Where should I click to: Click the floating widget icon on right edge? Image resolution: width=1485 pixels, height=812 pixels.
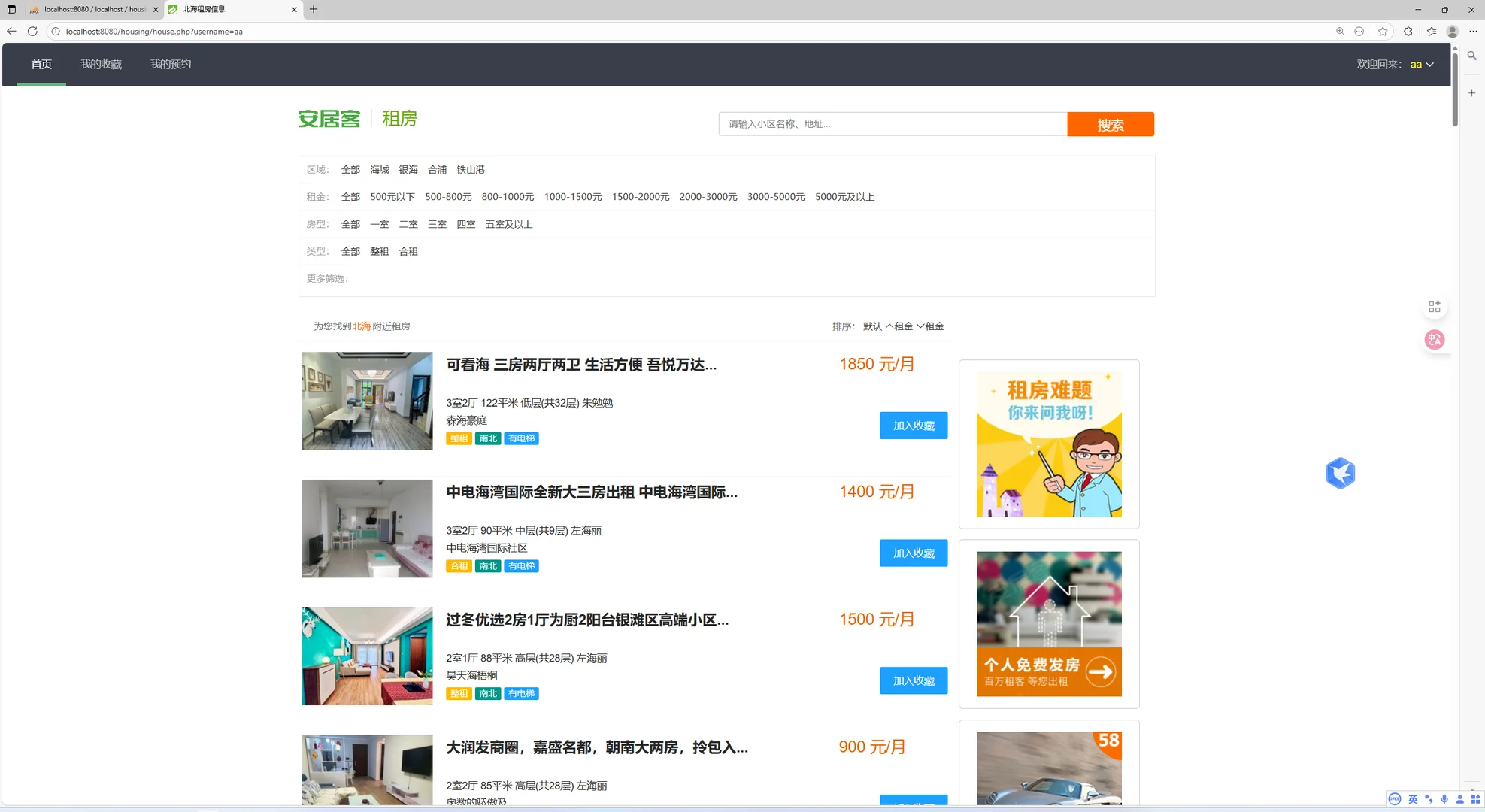point(1434,306)
